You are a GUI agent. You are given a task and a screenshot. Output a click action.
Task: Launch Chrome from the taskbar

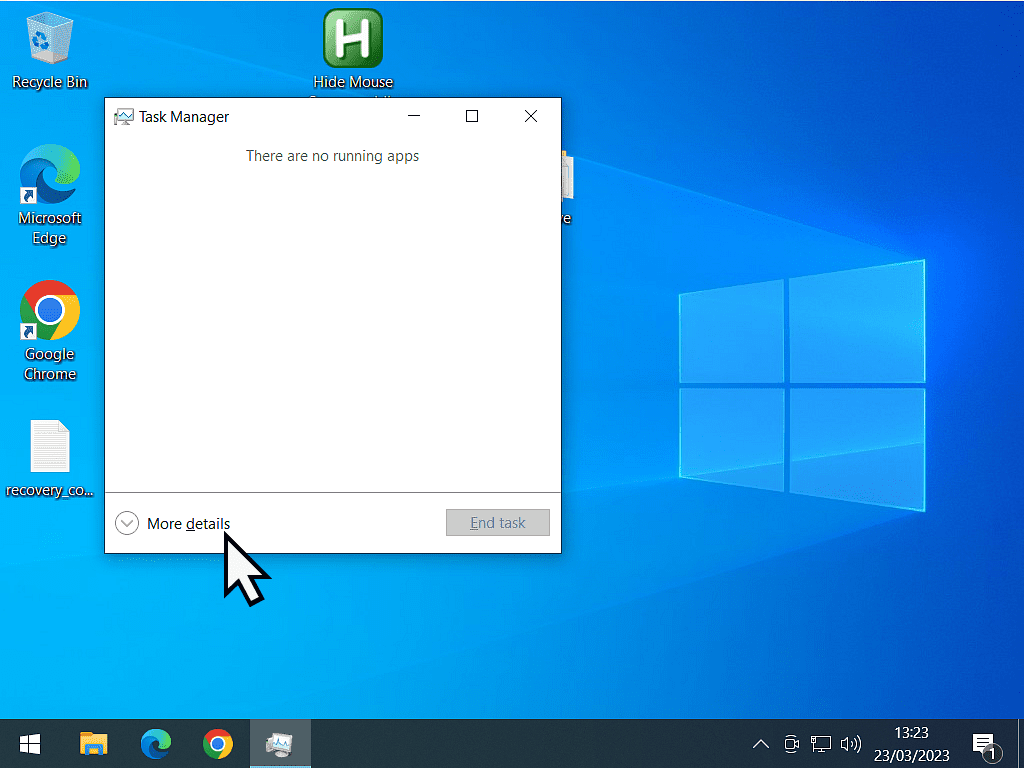[x=217, y=744]
